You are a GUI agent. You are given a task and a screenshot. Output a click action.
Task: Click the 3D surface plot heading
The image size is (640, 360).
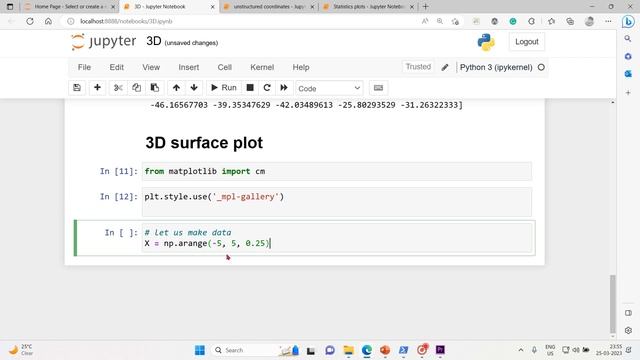pyautogui.click(x=204, y=143)
